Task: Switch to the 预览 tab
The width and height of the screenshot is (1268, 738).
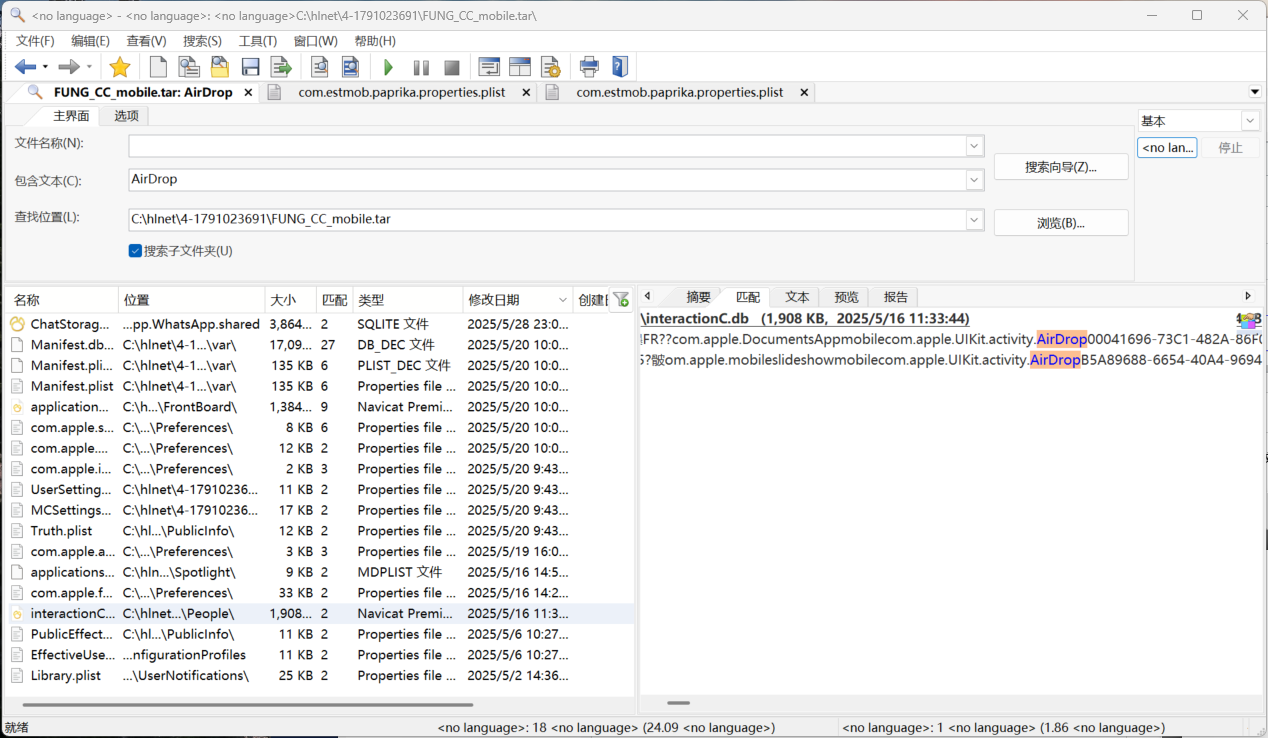Action: 846,297
